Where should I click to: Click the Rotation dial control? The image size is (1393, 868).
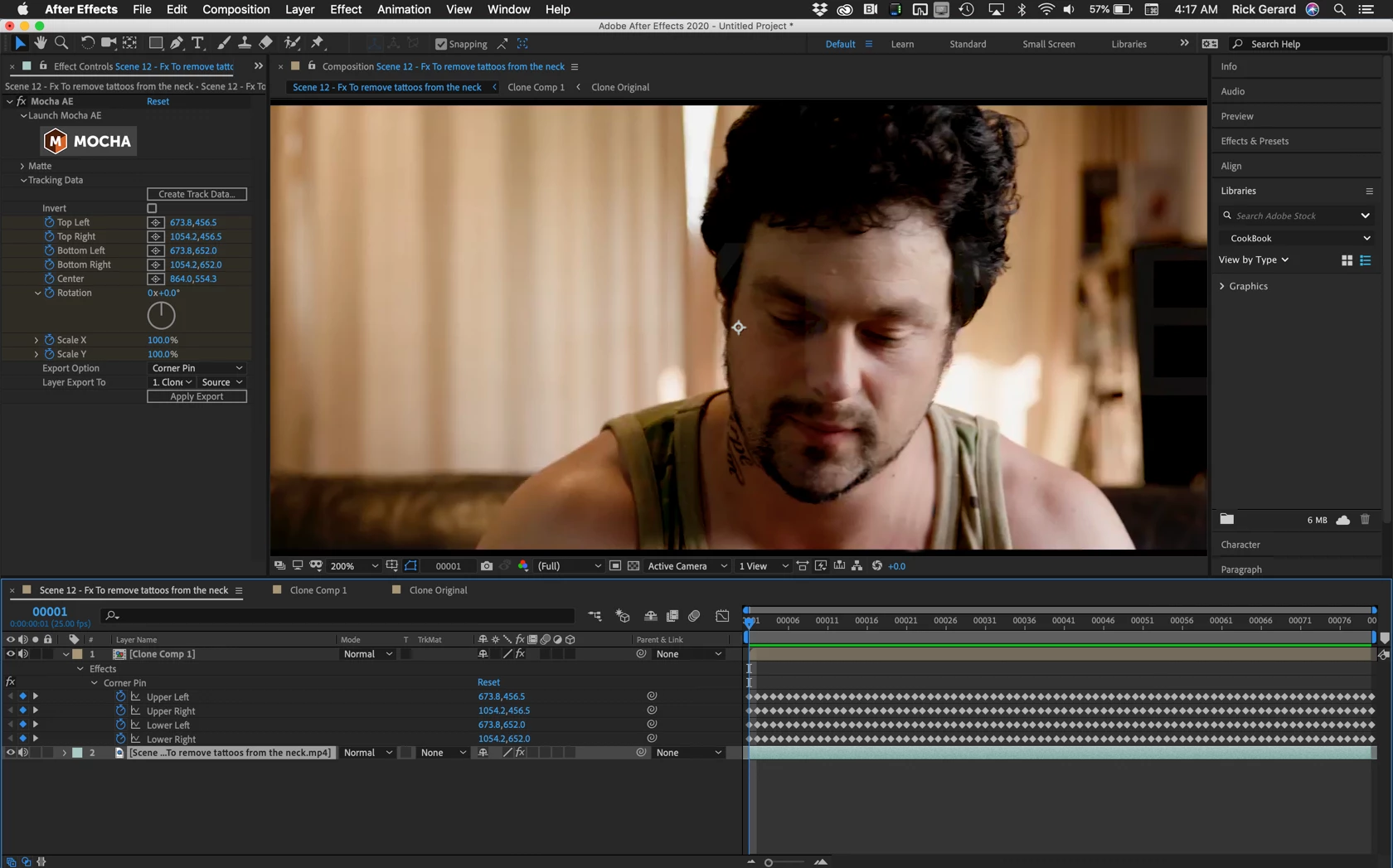coord(162,315)
